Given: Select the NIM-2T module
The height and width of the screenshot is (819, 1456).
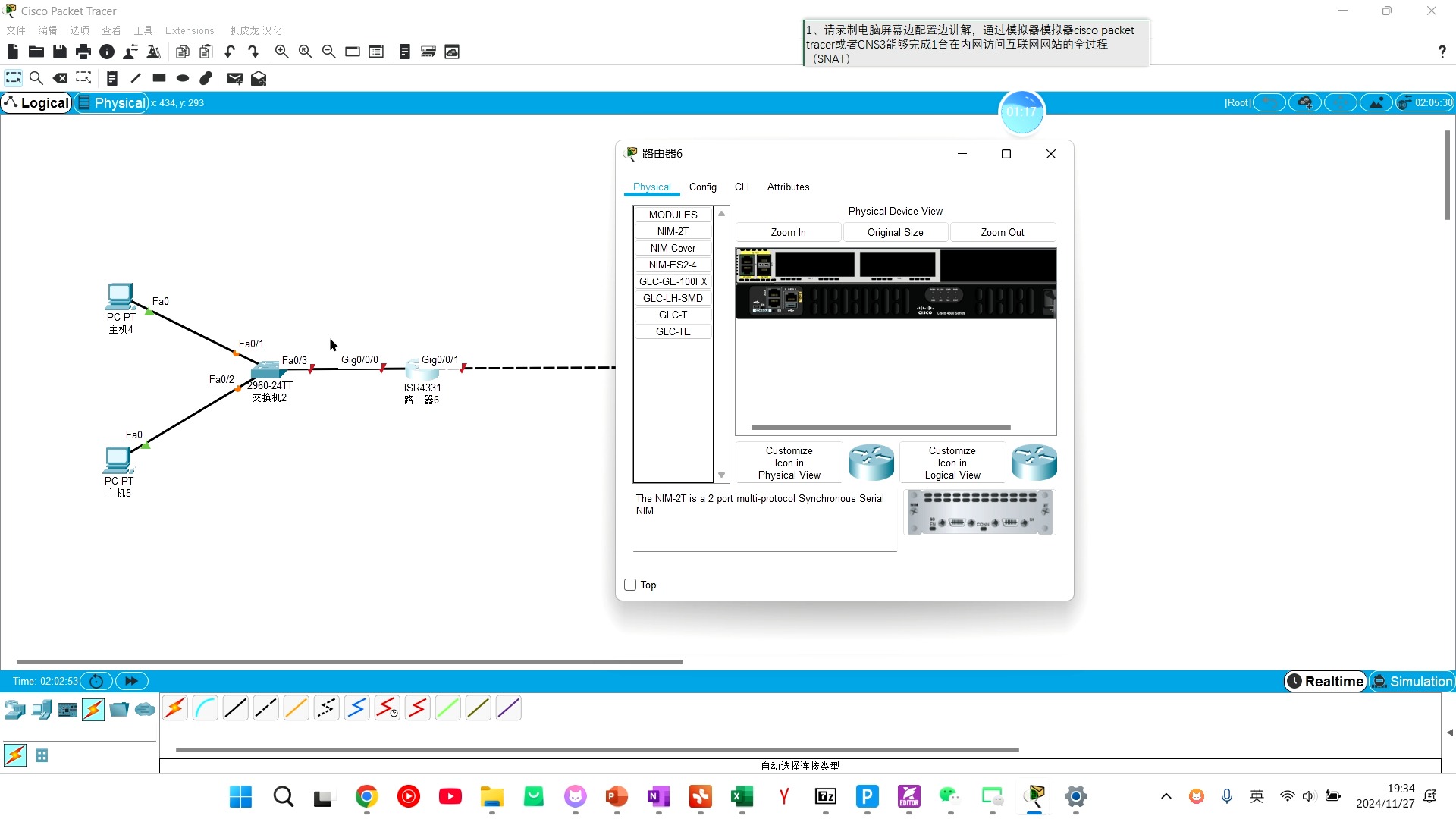Looking at the screenshot, I should (673, 231).
